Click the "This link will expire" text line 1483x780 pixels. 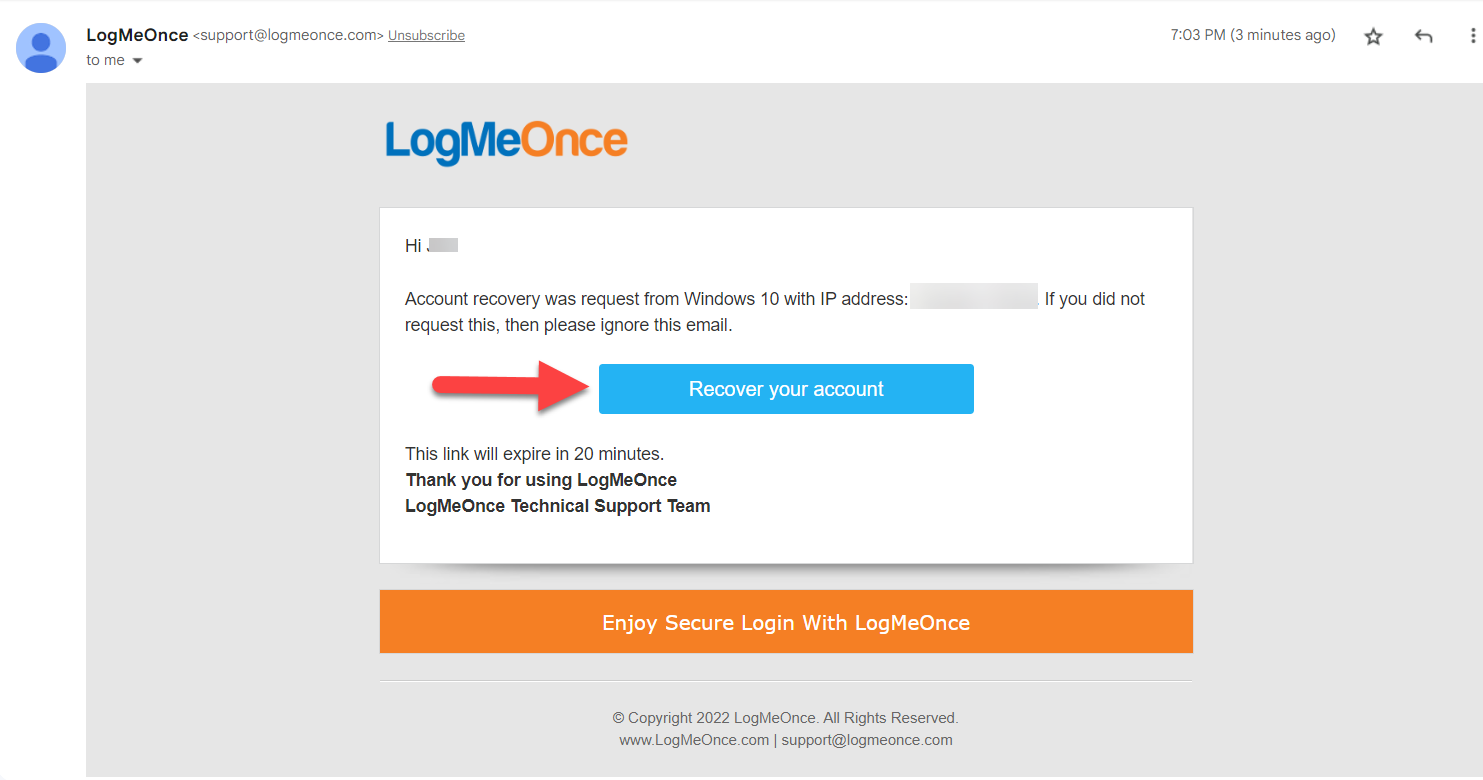point(534,454)
